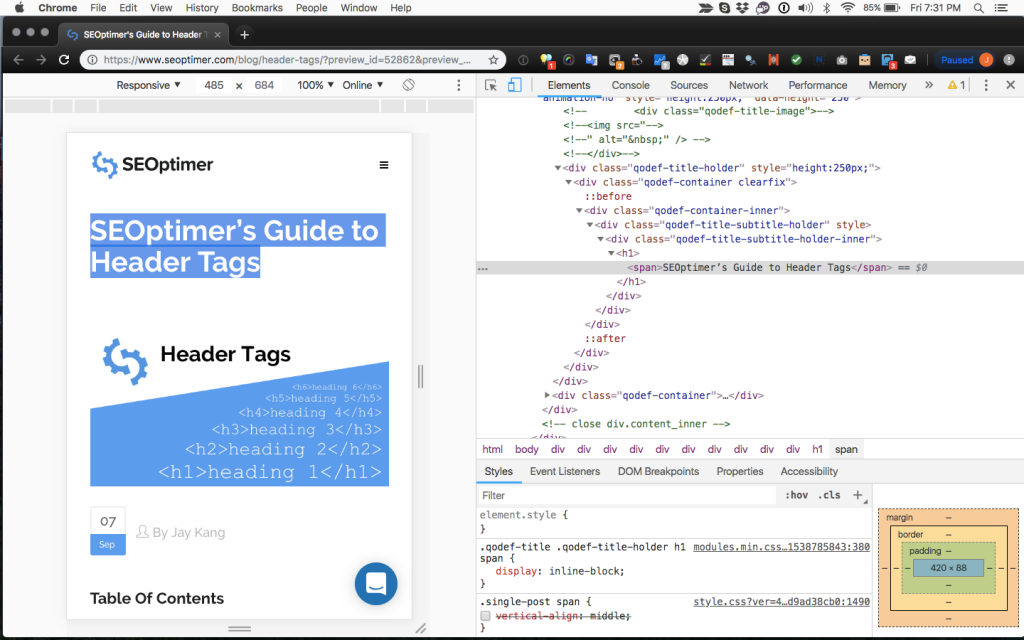Click the rotate screen orientation icon
The height and width of the screenshot is (640, 1024).
coord(409,85)
